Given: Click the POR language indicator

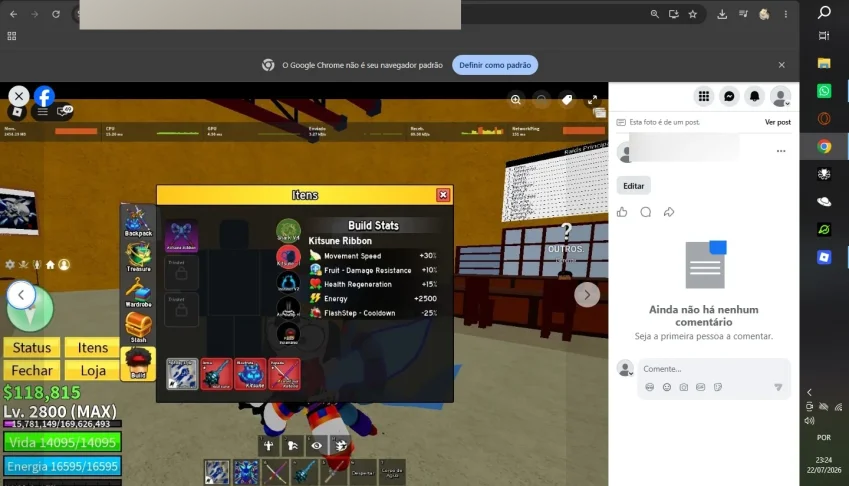Looking at the screenshot, I should (x=824, y=437).
